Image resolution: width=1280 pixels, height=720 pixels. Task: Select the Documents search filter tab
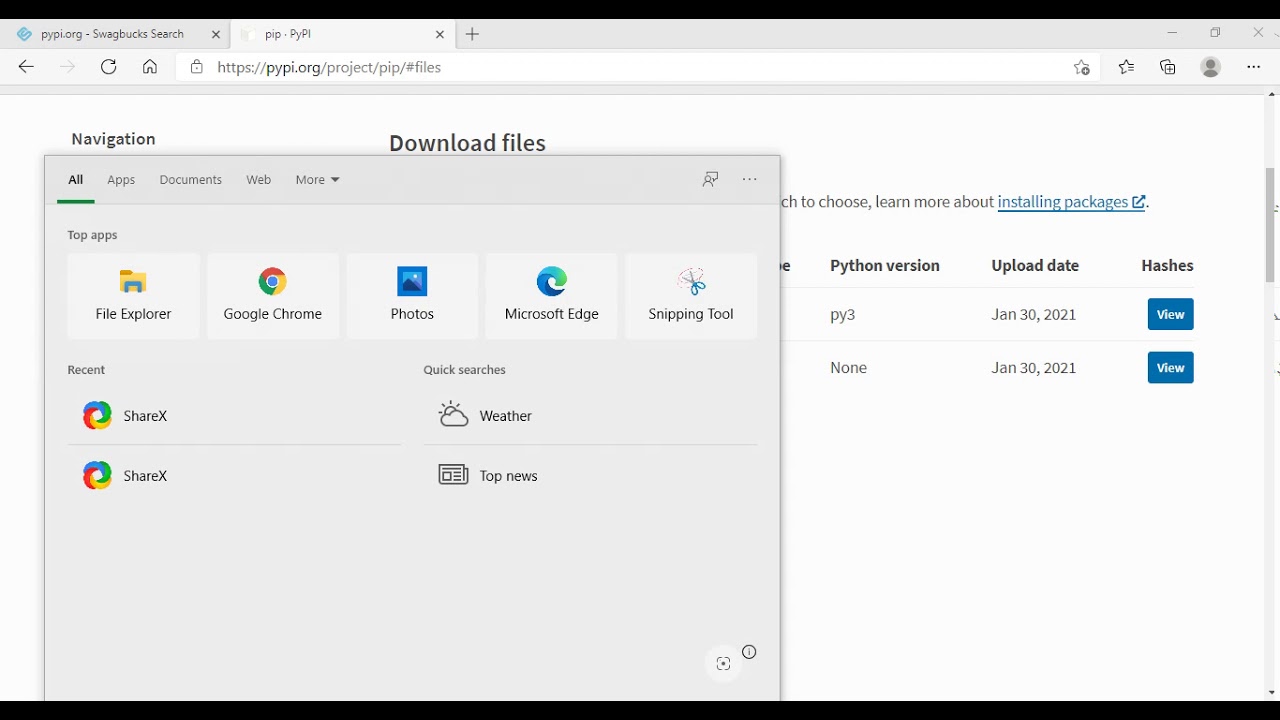click(x=190, y=180)
